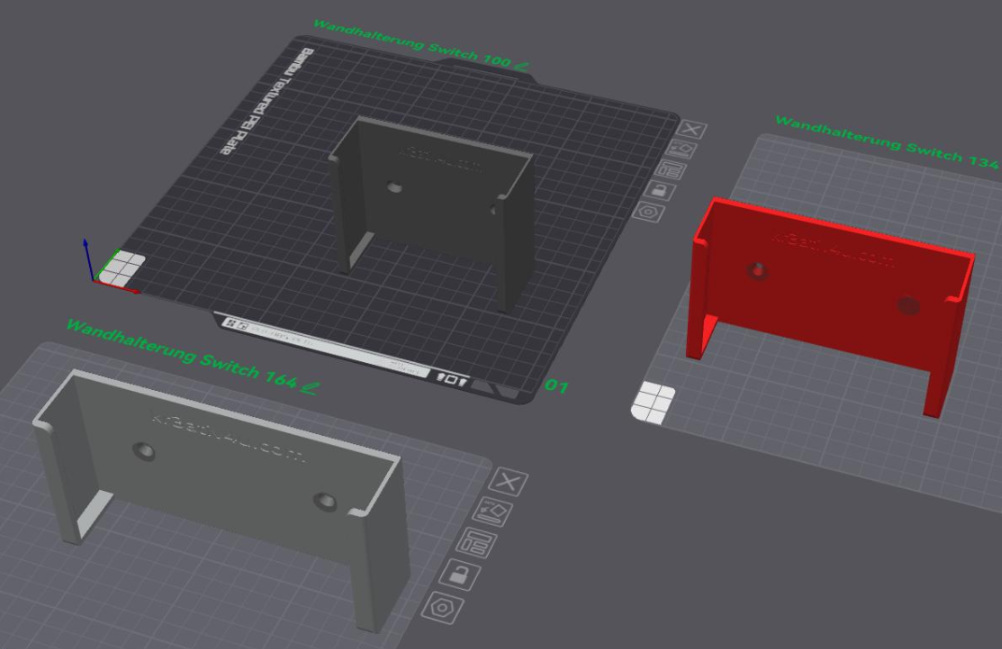The image size is (1002, 649).
Task: Click the orient icon beside plate Switch 100
Action: 683,149
